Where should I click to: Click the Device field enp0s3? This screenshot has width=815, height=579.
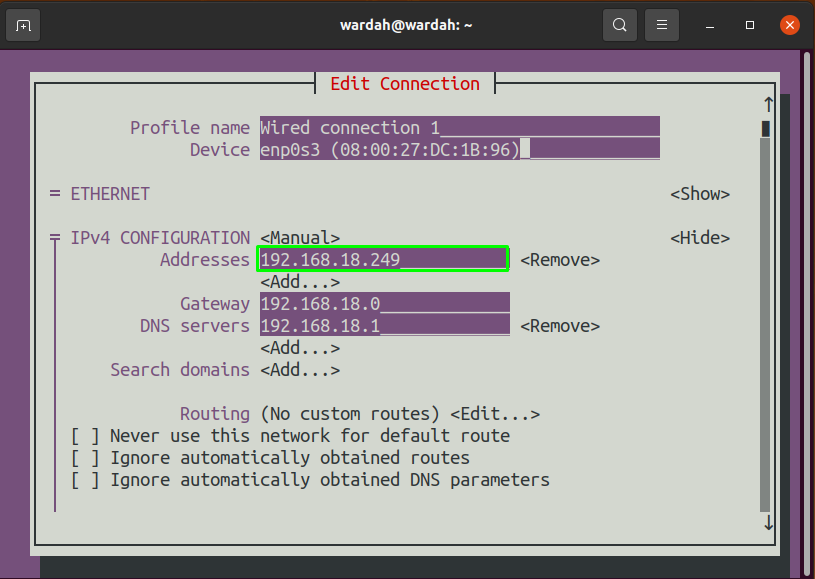(x=460, y=150)
